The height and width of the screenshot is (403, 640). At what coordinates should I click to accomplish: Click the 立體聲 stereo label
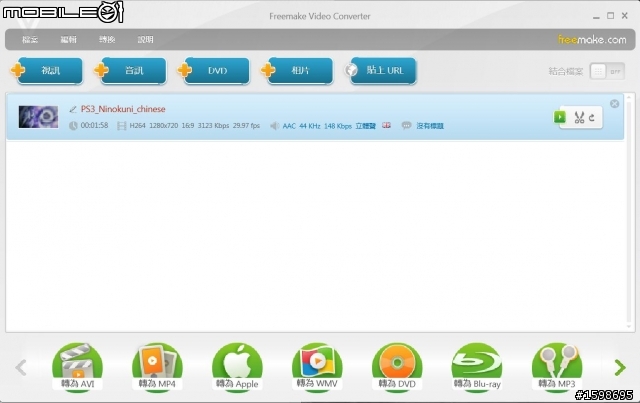366,126
